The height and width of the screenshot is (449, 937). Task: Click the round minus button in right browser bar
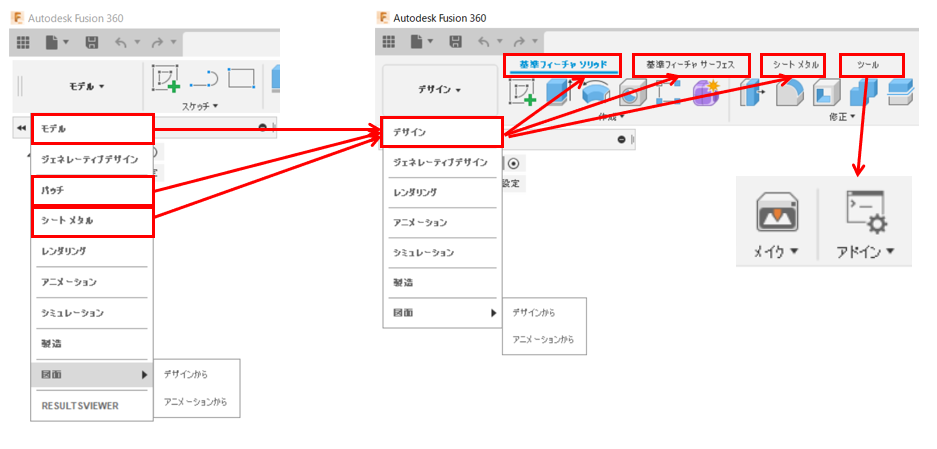(621, 139)
